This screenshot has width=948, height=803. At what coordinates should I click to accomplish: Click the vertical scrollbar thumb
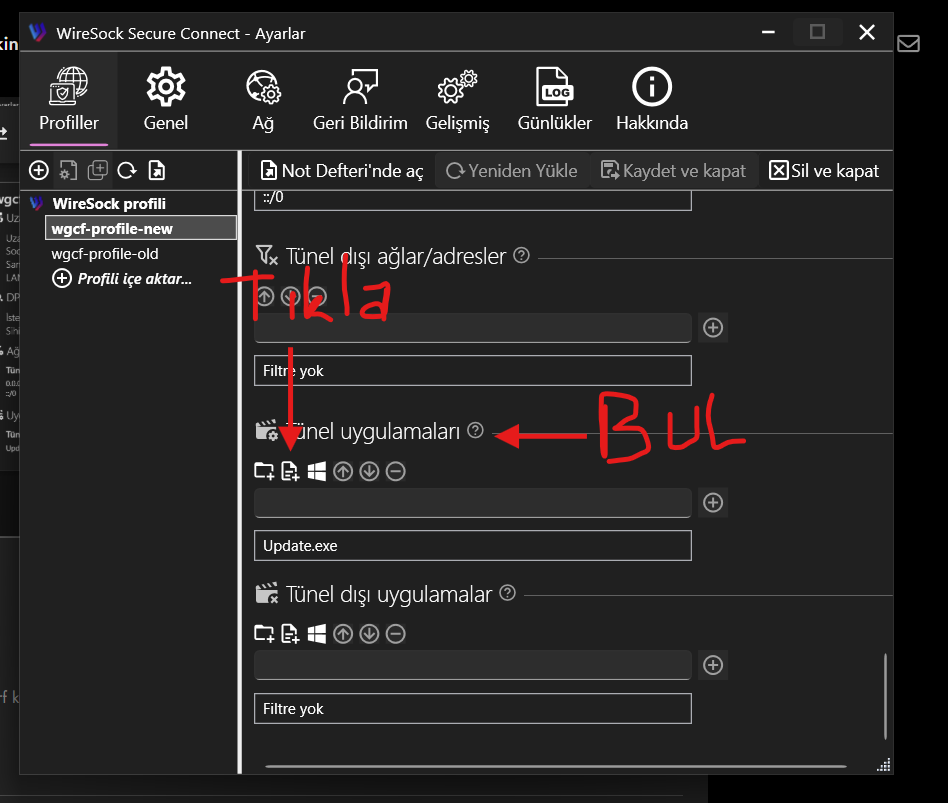(x=885, y=696)
